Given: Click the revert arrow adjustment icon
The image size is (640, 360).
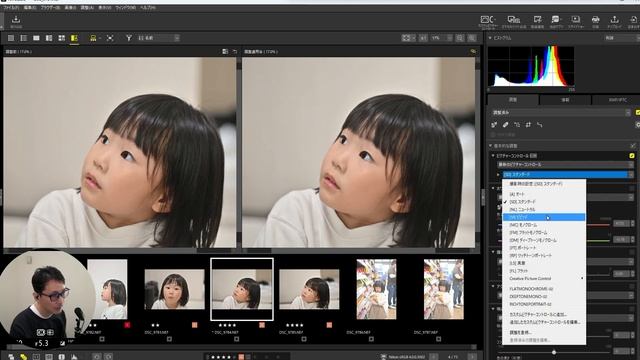Looking at the screenshot, I should click(540, 124).
